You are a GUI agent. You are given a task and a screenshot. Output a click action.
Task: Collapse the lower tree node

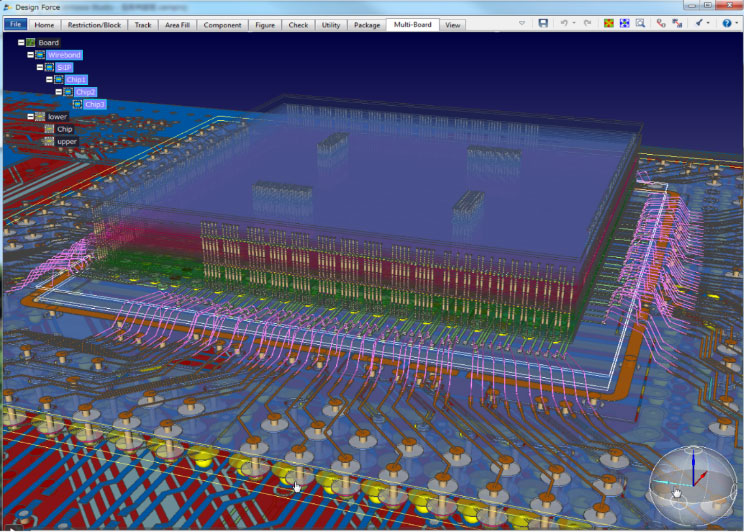[30, 117]
